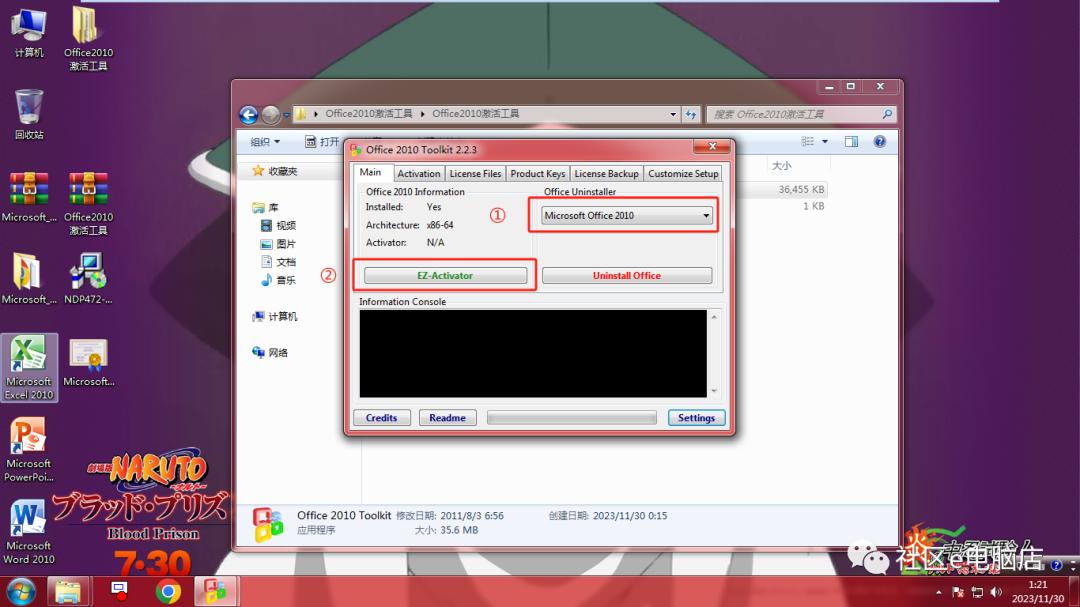Click the Explorer 打开 toolbar button
The image size is (1080, 607).
tap(322, 141)
